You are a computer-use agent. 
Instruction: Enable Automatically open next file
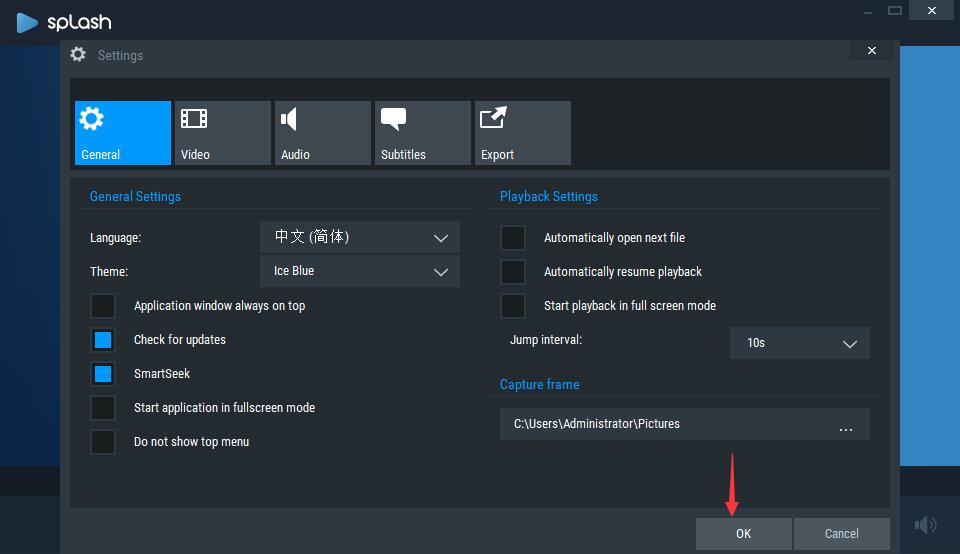coord(513,238)
